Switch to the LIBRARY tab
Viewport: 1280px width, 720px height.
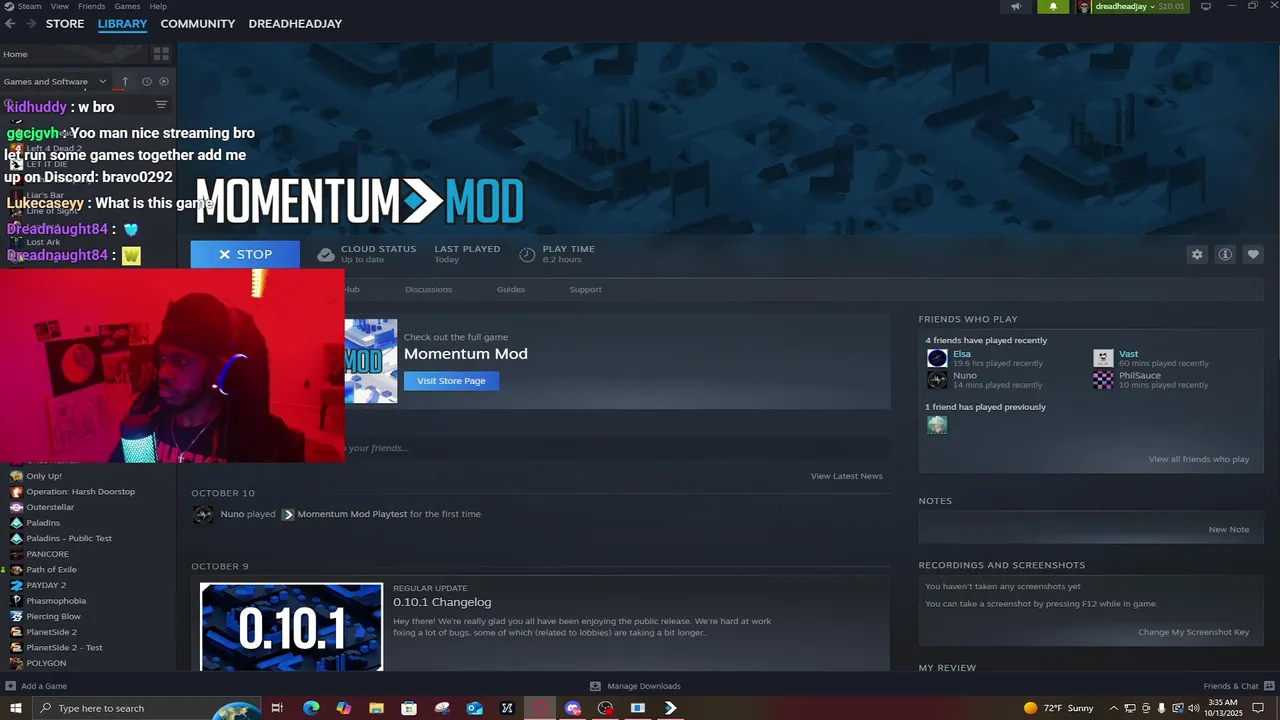(122, 24)
